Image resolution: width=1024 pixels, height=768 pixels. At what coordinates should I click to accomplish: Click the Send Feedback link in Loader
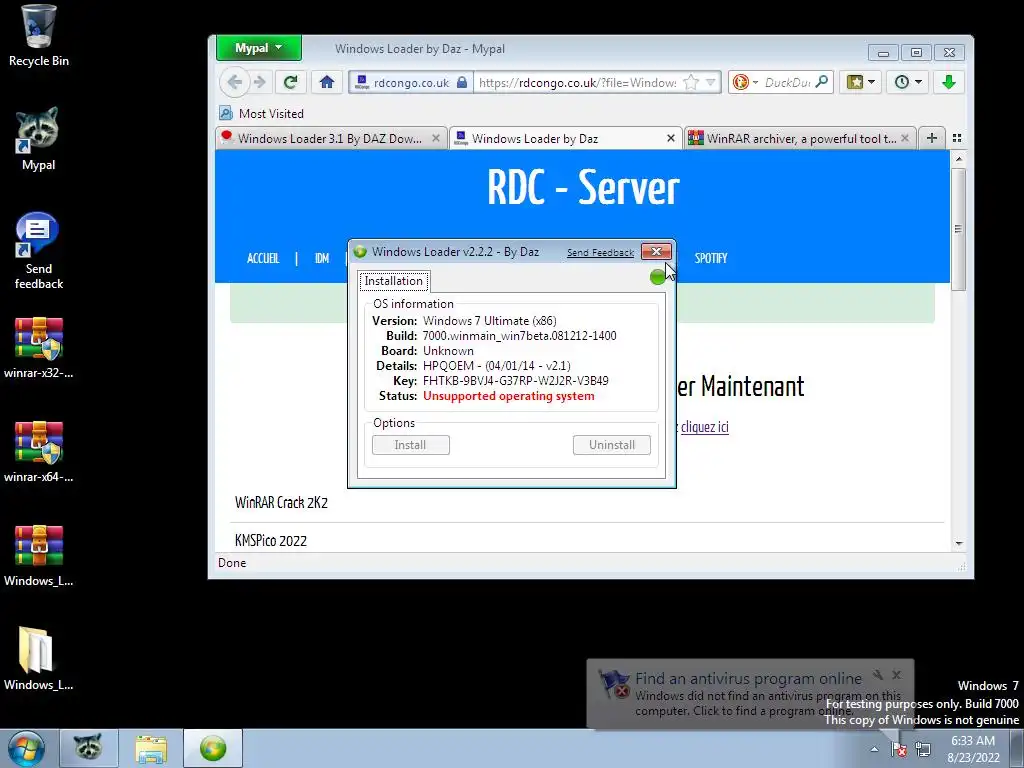[600, 253]
